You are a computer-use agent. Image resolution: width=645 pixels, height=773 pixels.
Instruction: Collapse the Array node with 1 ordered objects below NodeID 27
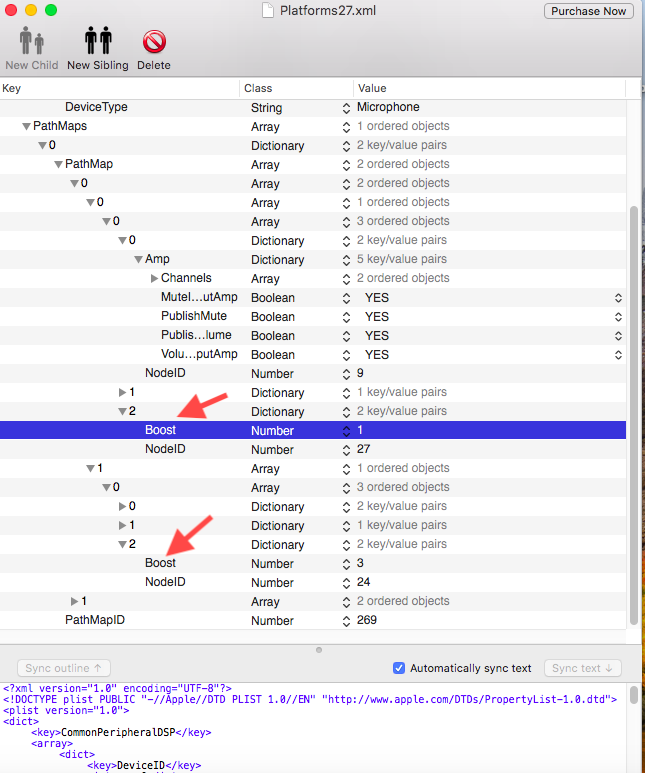coord(91,468)
